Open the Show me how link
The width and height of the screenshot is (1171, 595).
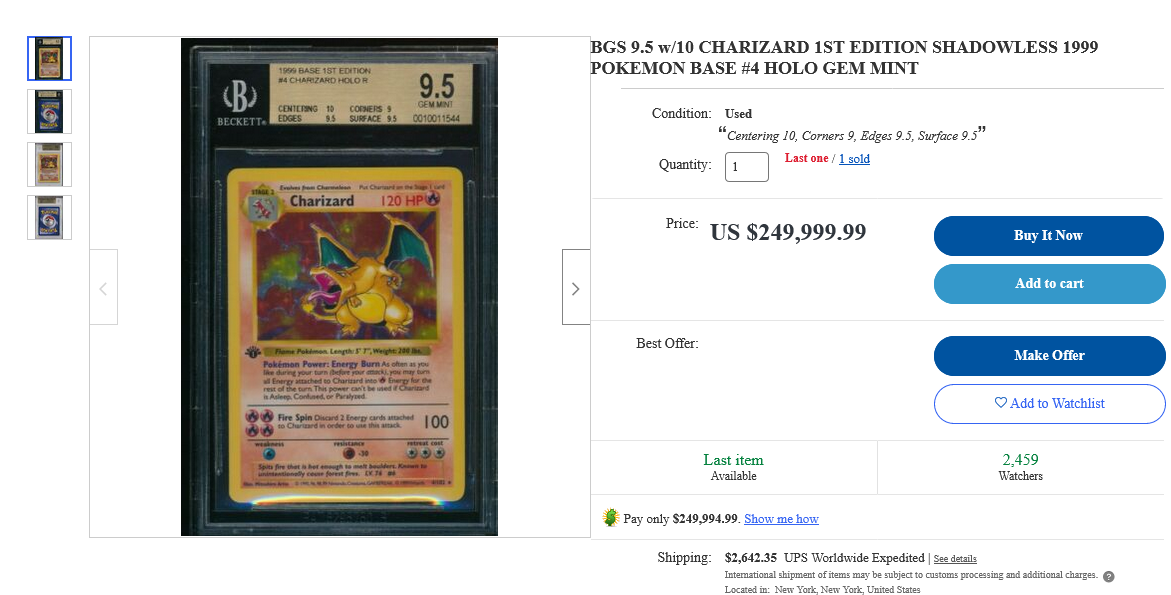[x=781, y=519]
